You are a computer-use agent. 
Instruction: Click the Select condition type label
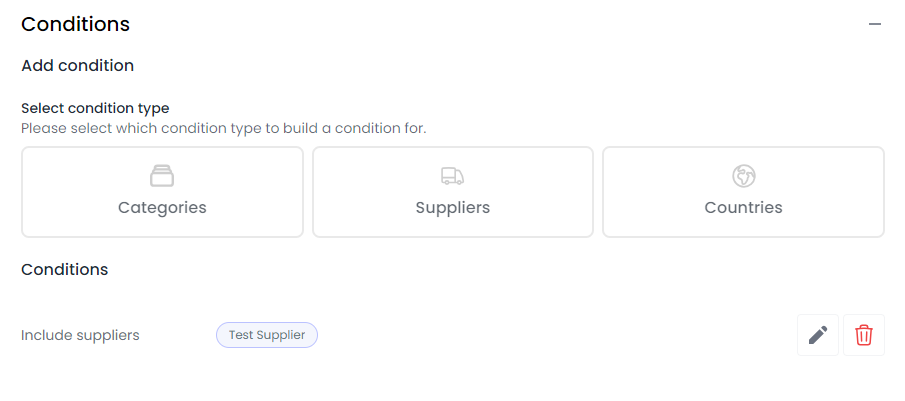pyautogui.click(x=95, y=108)
